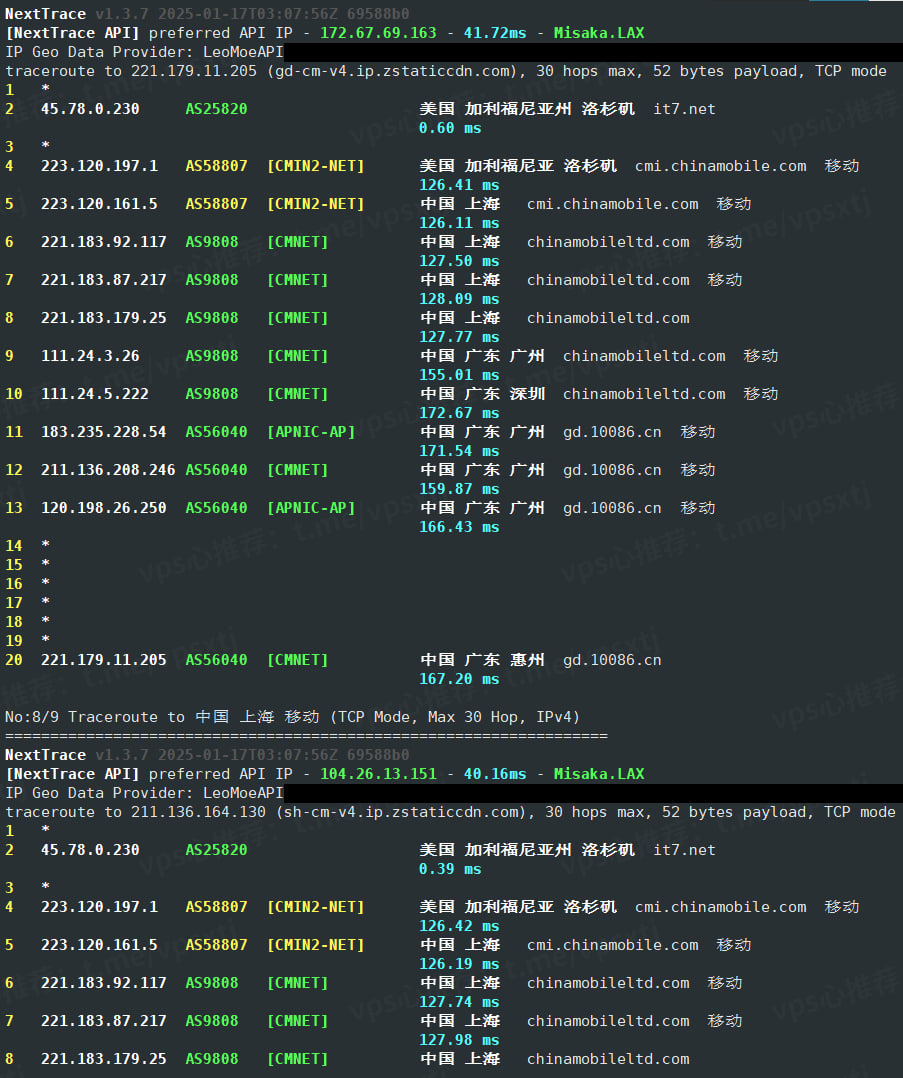Click the preferred API IP 104.26.13.151
Viewport: 903px width, 1078px height.
[x=378, y=774]
